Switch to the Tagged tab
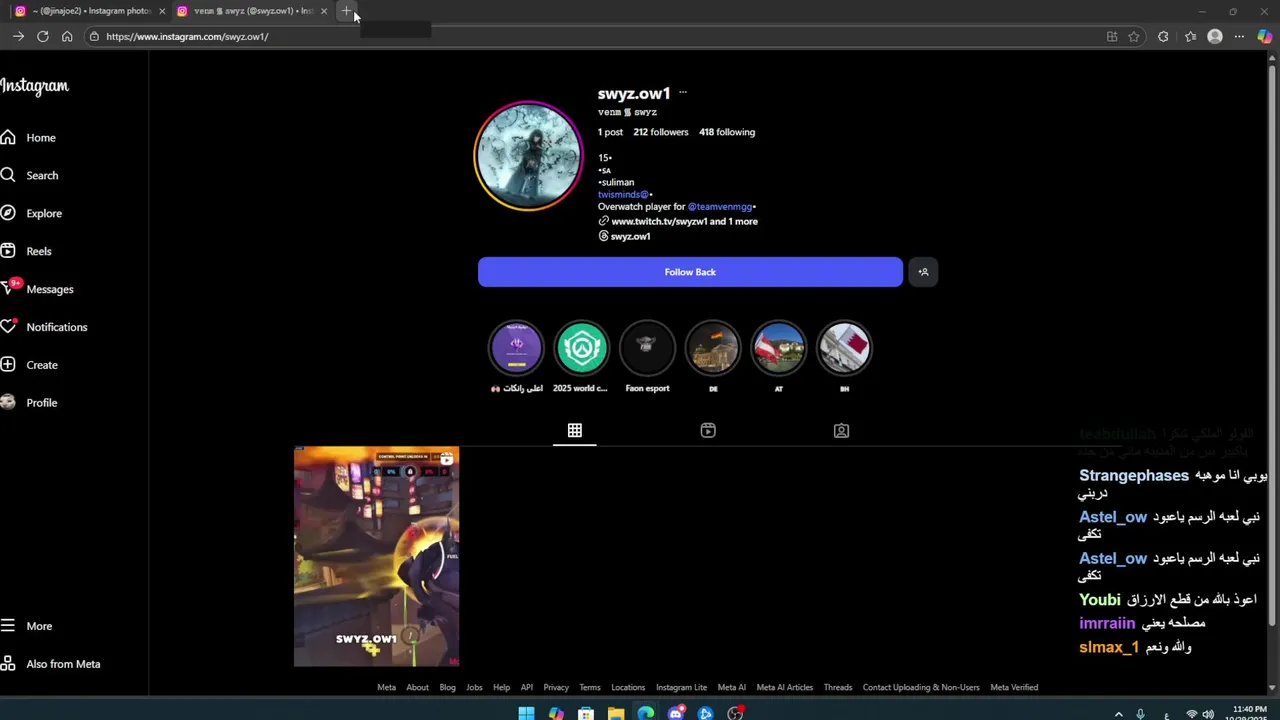This screenshot has height=720, width=1280. pos(841,430)
